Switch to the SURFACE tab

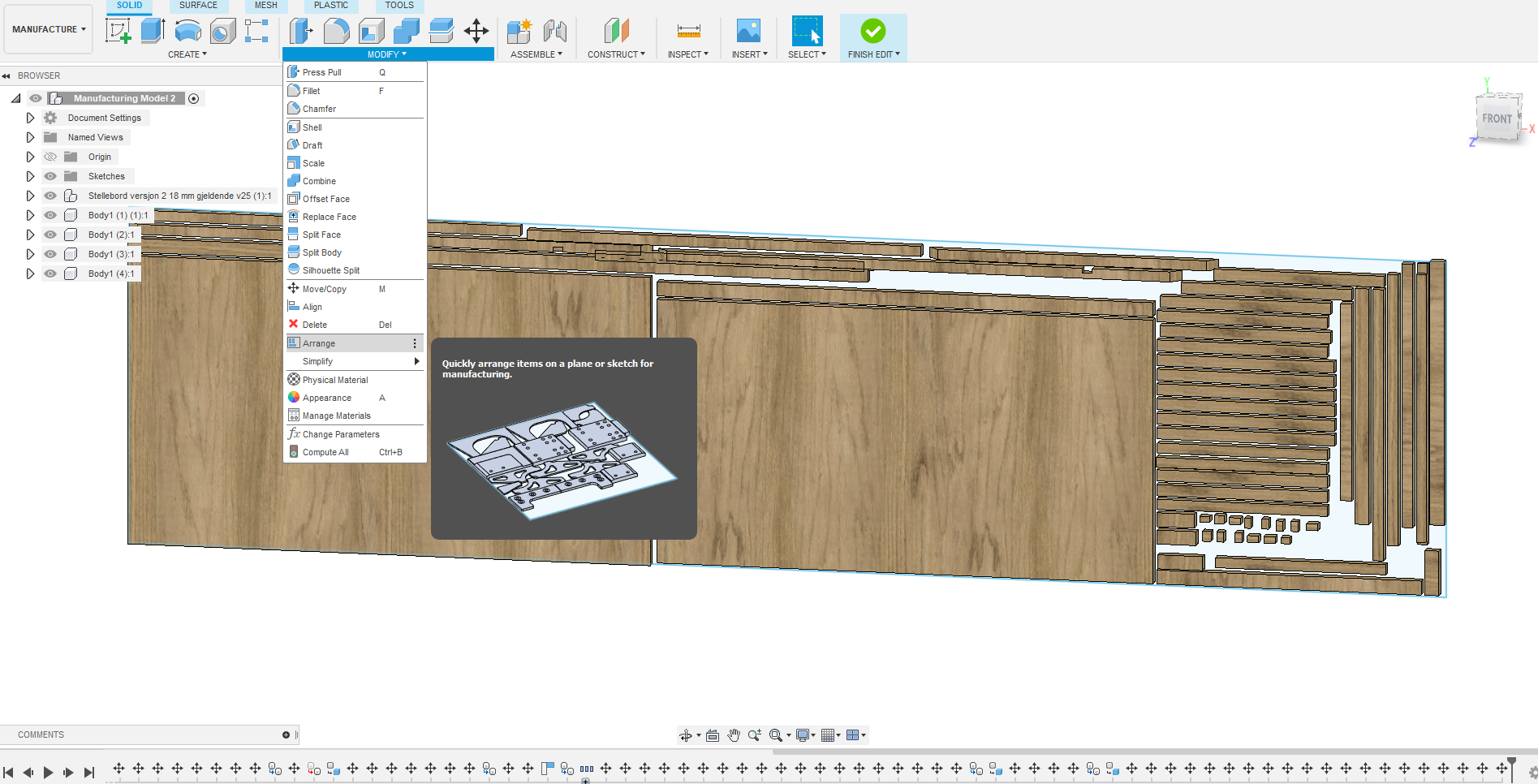[198, 5]
